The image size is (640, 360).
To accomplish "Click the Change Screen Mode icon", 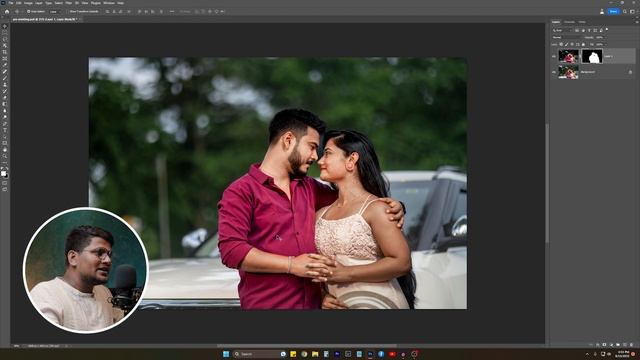I will click(x=5, y=189).
